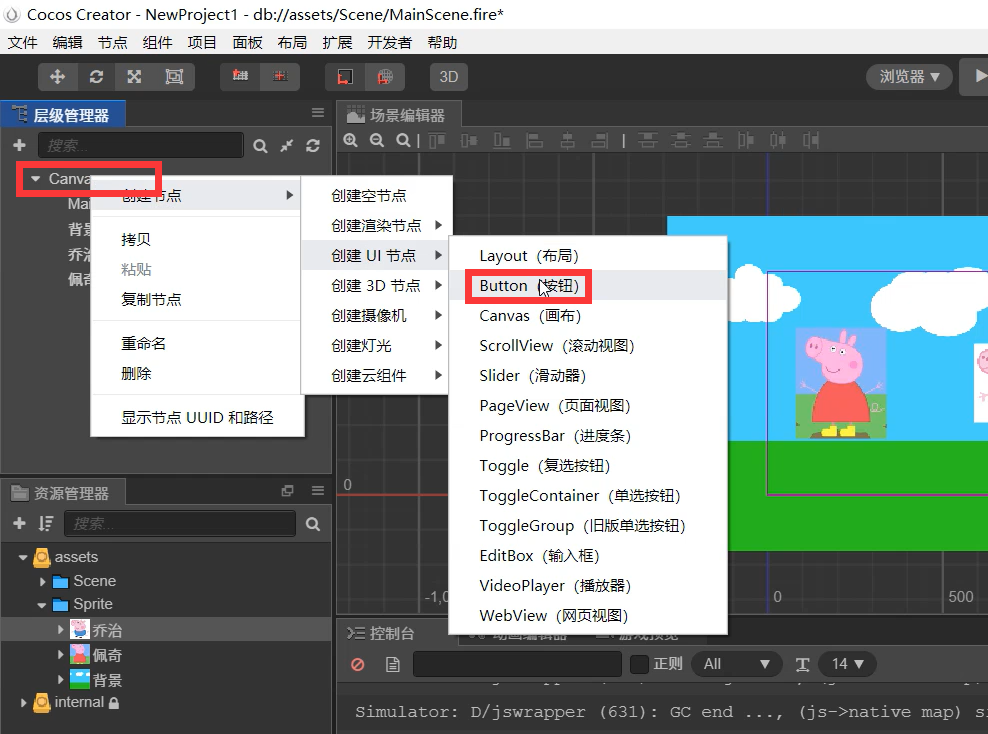Viewport: 988px width, 734px height.
Task: Click the clear console icon
Action: 357,664
